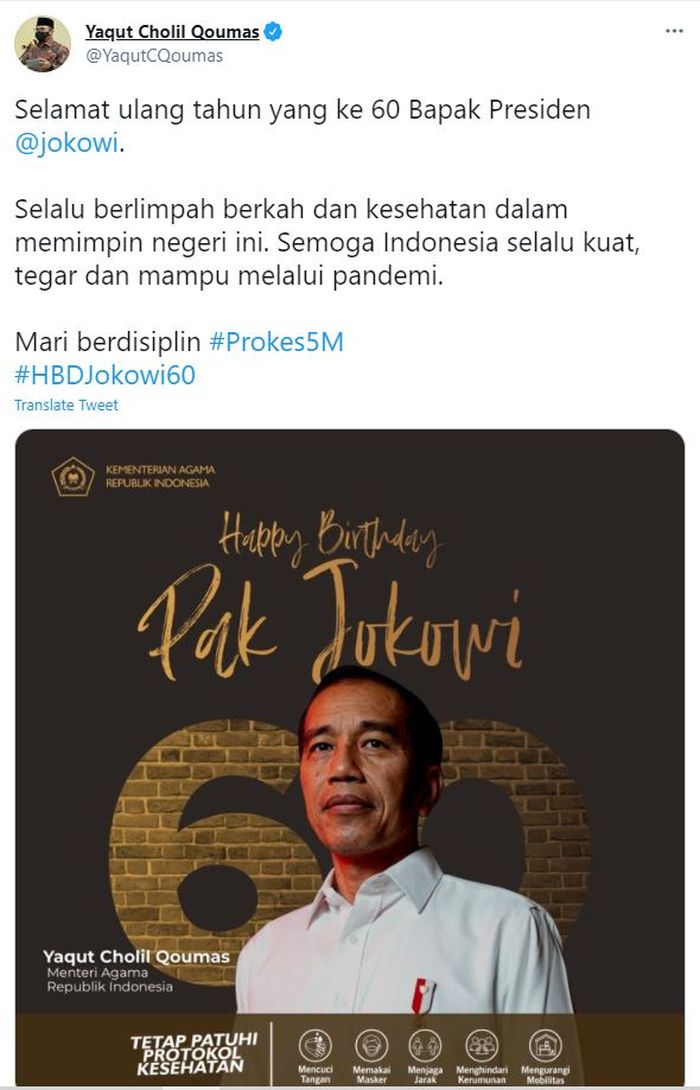The height and width of the screenshot is (1090, 700).
Task: Open the Yaqut Cholil Qoumas display name link
Action: click(172, 31)
